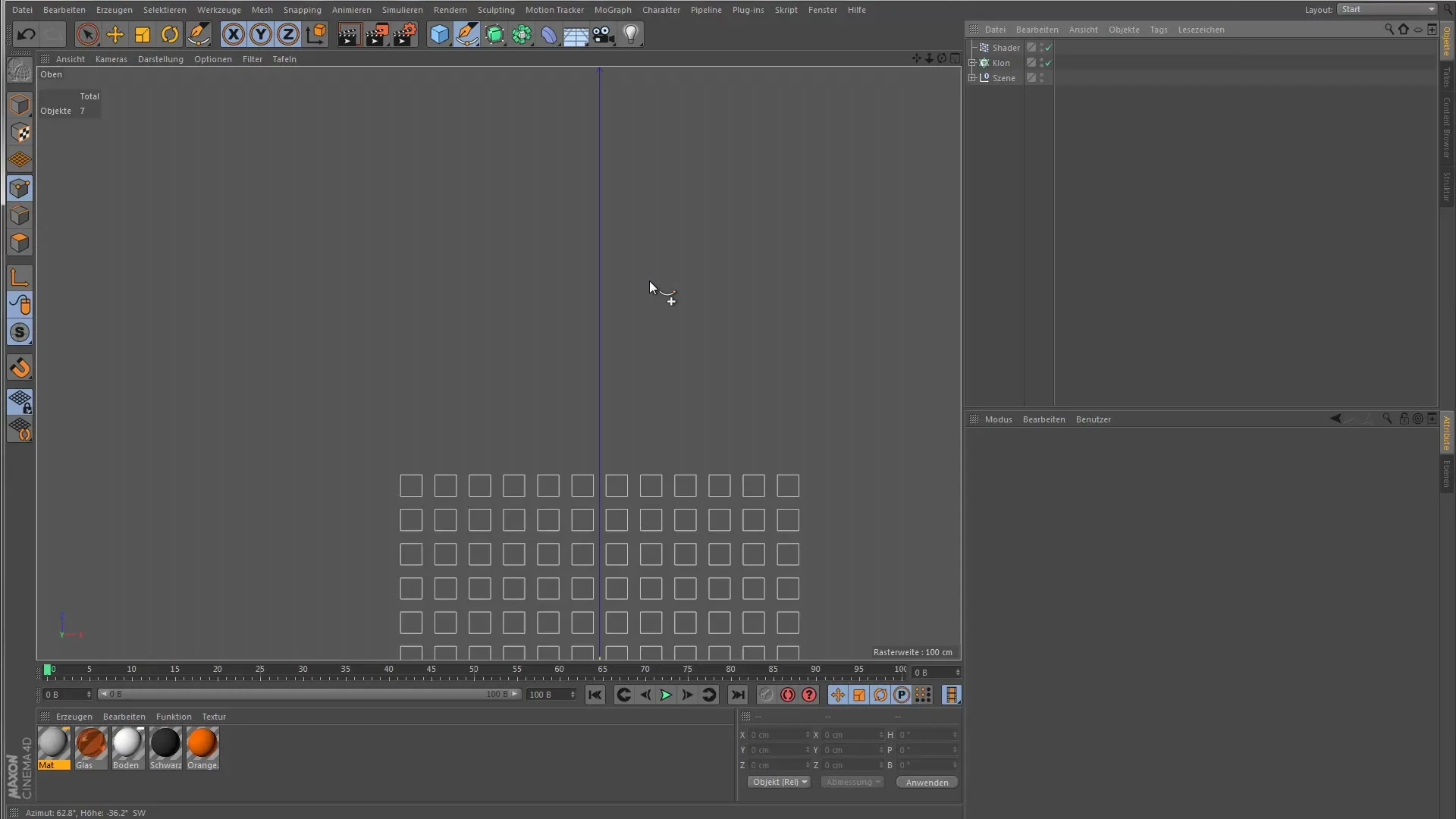Screen dimensions: 1456x819
Task: Select the live selection tool
Action: pyautogui.click(x=87, y=34)
